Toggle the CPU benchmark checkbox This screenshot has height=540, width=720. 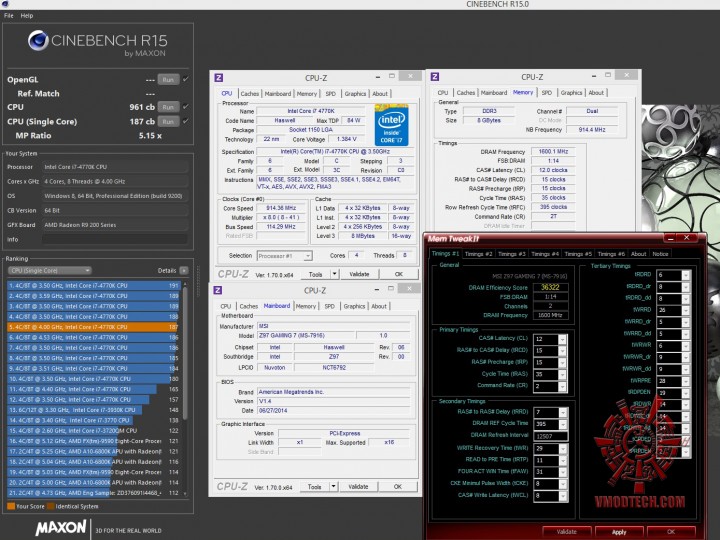[x=186, y=107]
